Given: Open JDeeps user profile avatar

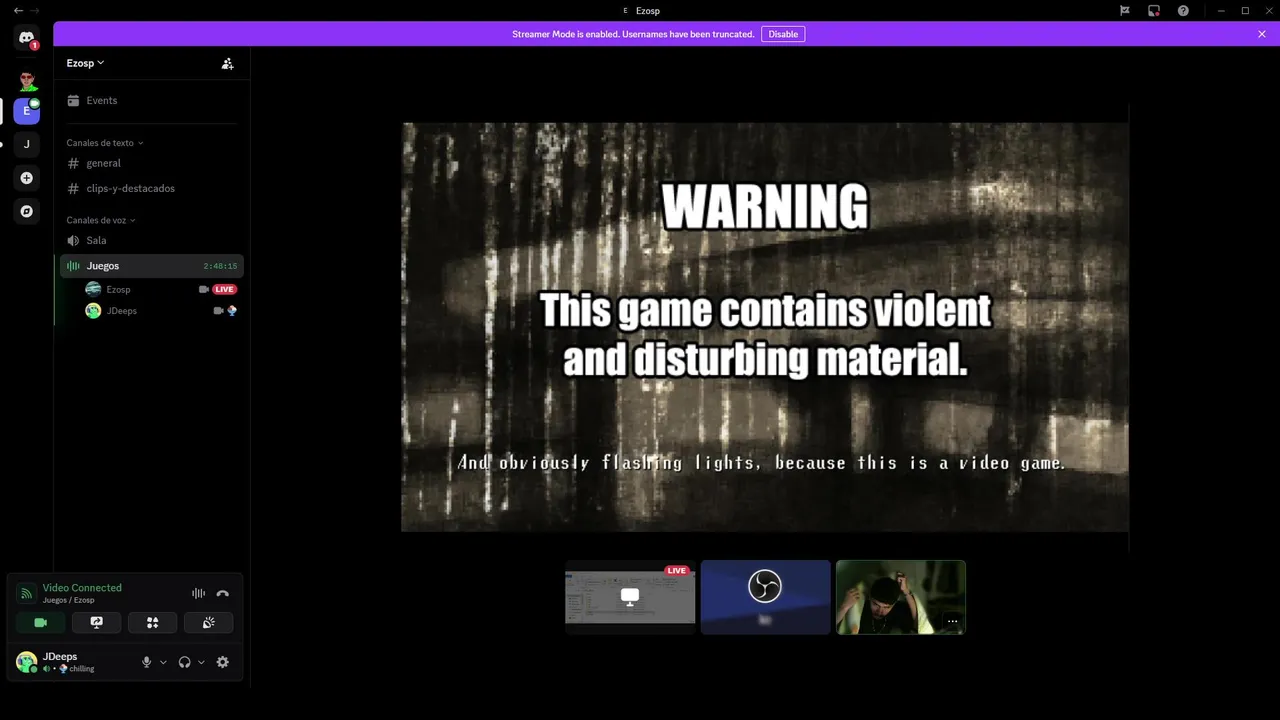Looking at the screenshot, I should click(27, 662).
